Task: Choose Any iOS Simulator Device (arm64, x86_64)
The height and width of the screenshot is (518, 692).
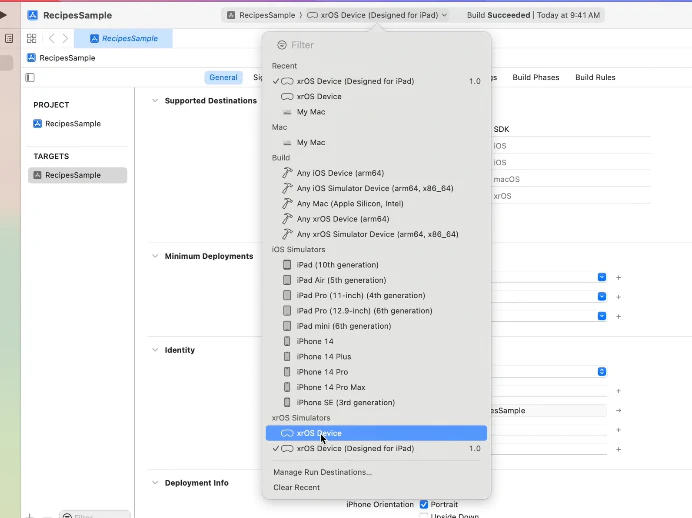Action: (376, 188)
